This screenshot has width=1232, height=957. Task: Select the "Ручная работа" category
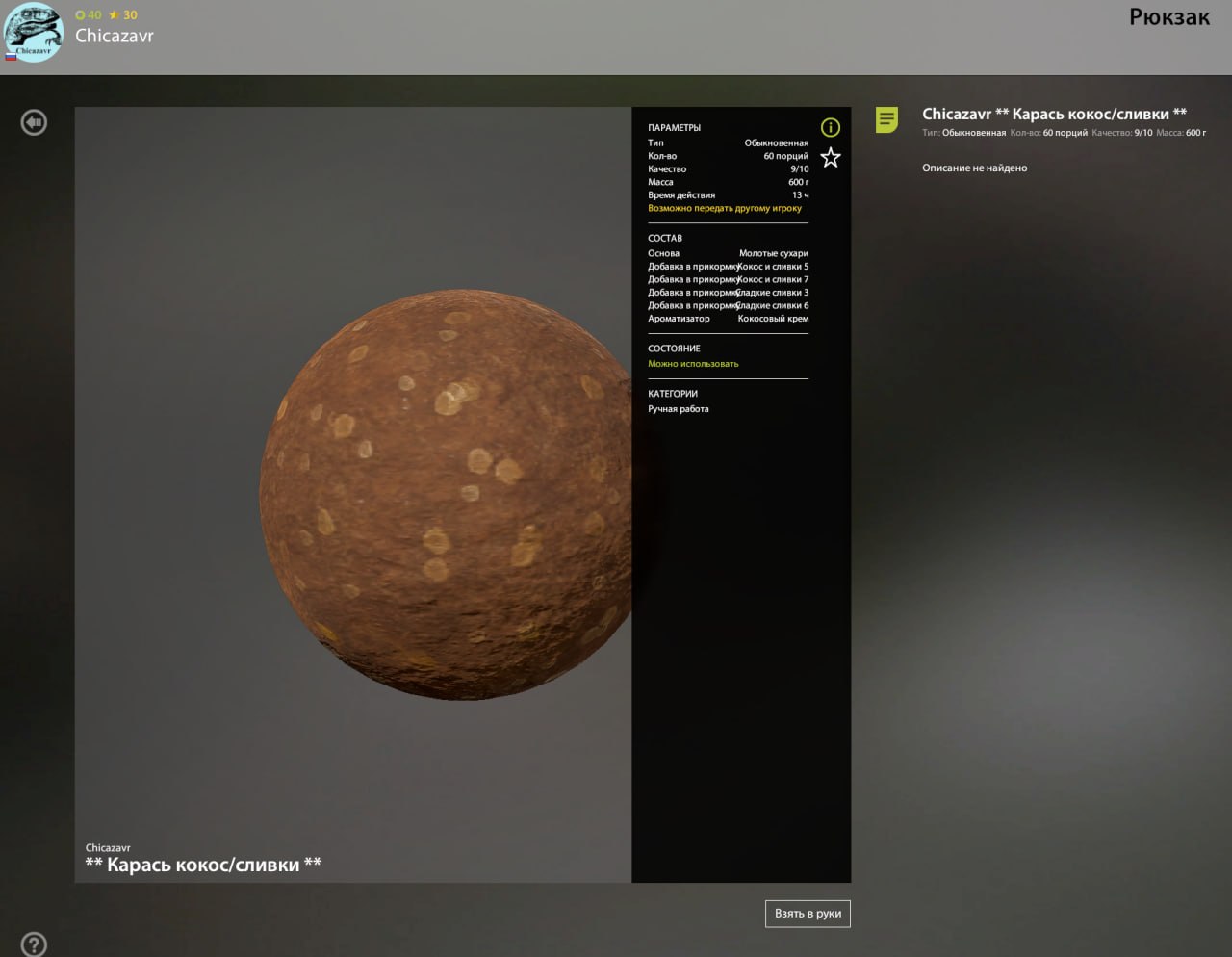point(678,409)
